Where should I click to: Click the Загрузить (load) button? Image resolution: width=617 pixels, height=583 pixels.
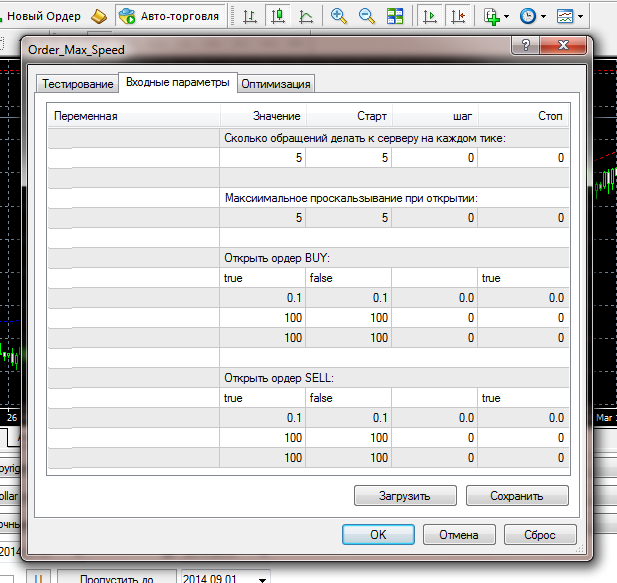point(405,496)
